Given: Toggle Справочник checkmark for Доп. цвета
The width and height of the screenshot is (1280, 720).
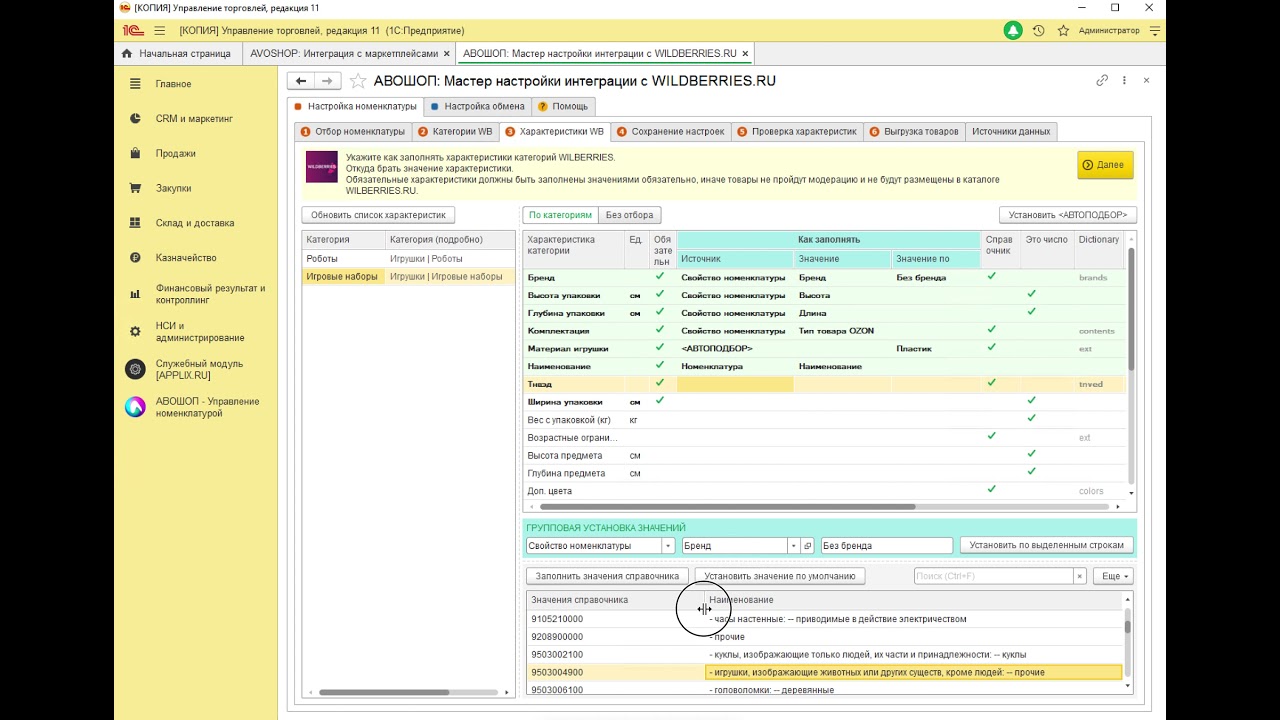Looking at the screenshot, I should click(x=992, y=491).
